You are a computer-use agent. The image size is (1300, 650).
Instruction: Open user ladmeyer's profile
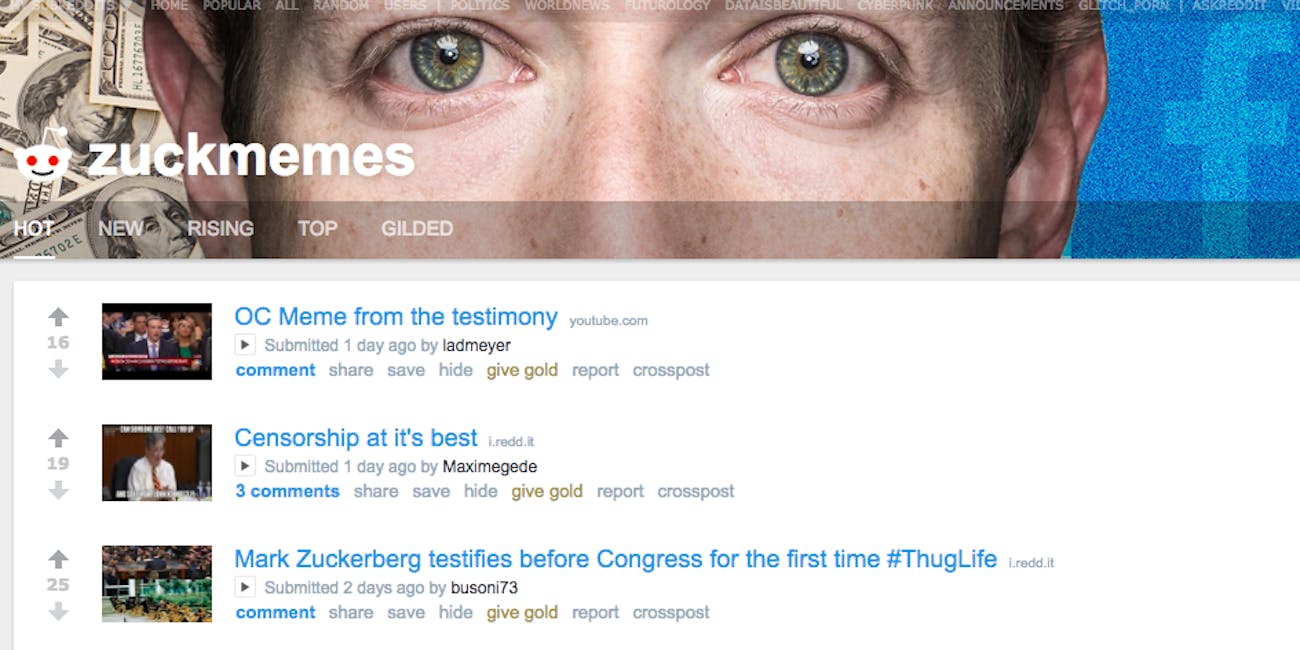click(476, 346)
